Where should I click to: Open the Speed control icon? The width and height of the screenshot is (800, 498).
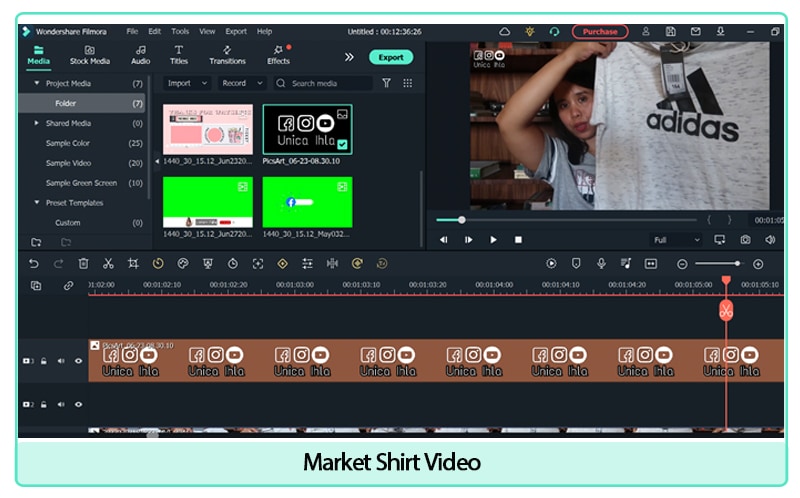click(158, 264)
